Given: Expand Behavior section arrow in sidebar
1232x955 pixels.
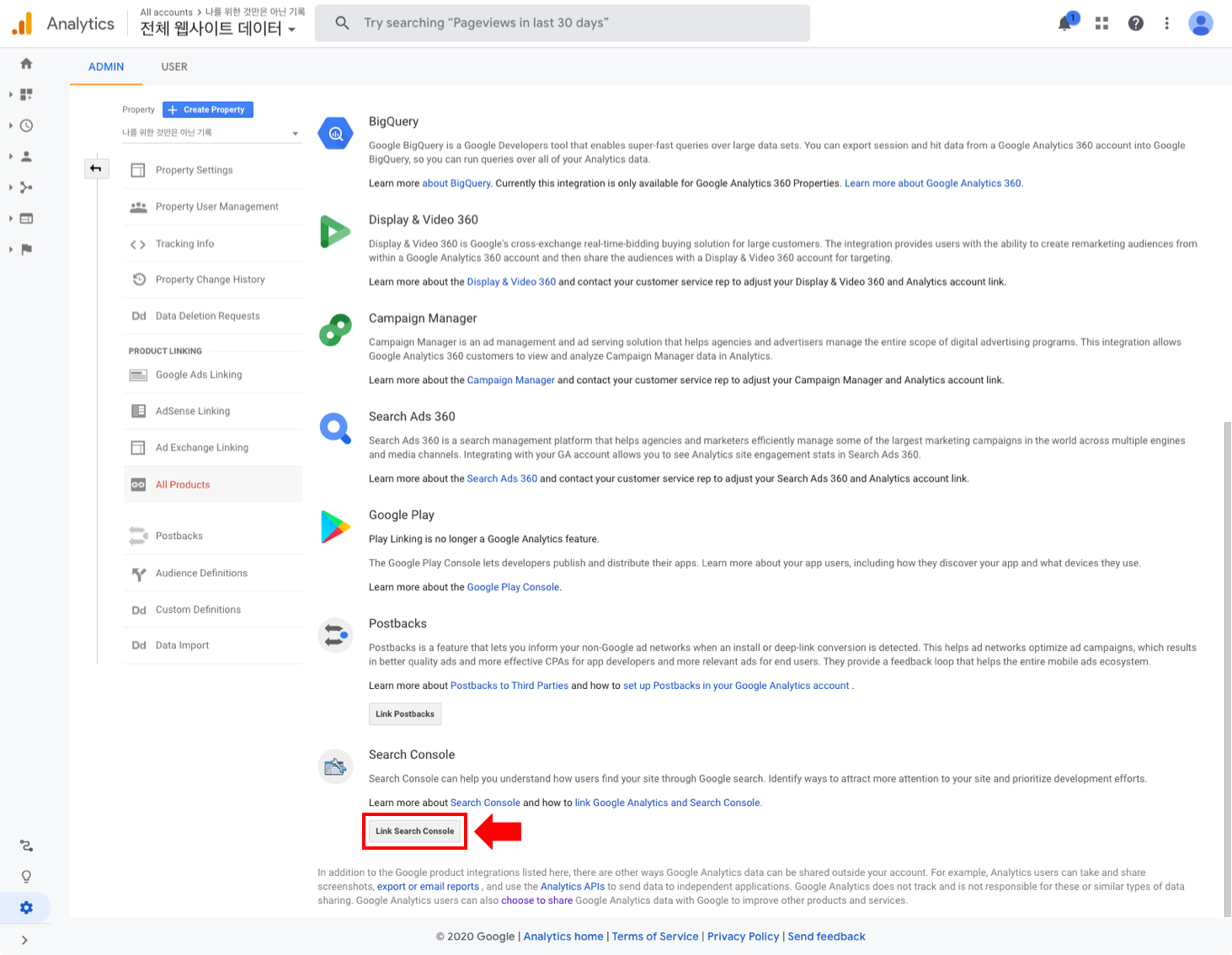Looking at the screenshot, I should coord(10,218).
